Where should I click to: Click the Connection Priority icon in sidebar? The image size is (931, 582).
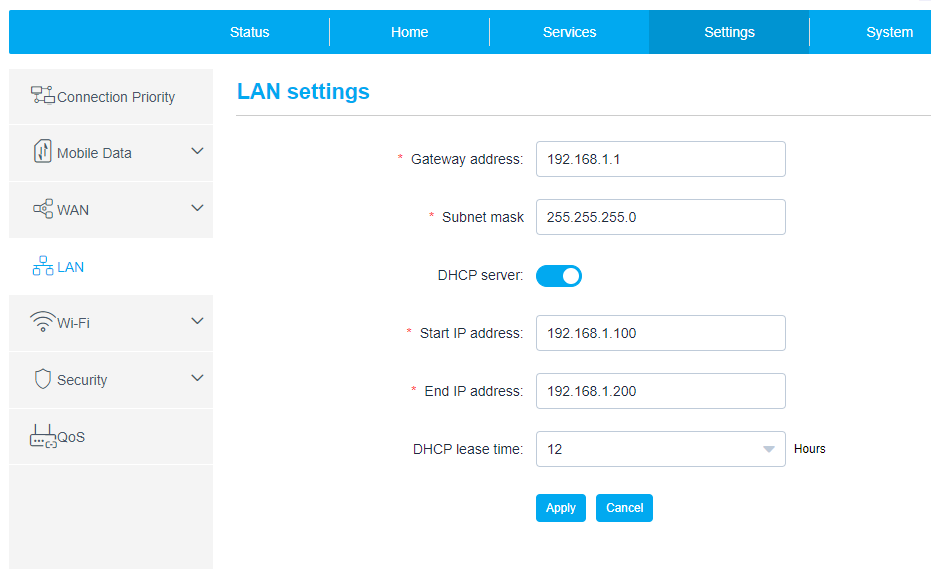[x=43, y=95]
